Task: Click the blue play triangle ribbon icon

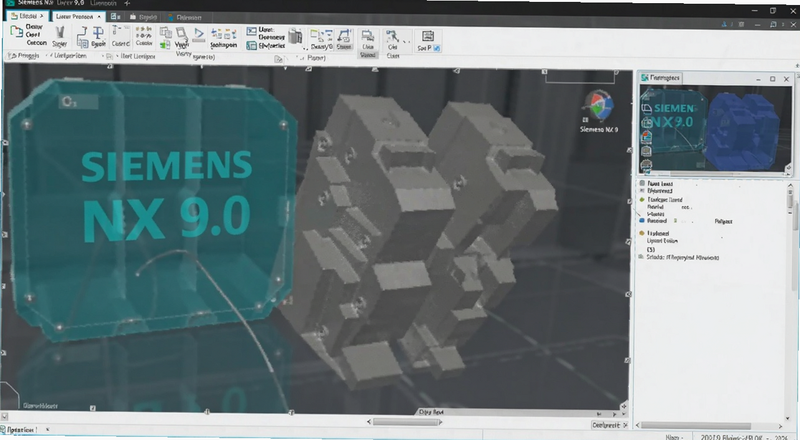Action: pyautogui.click(x=198, y=34)
